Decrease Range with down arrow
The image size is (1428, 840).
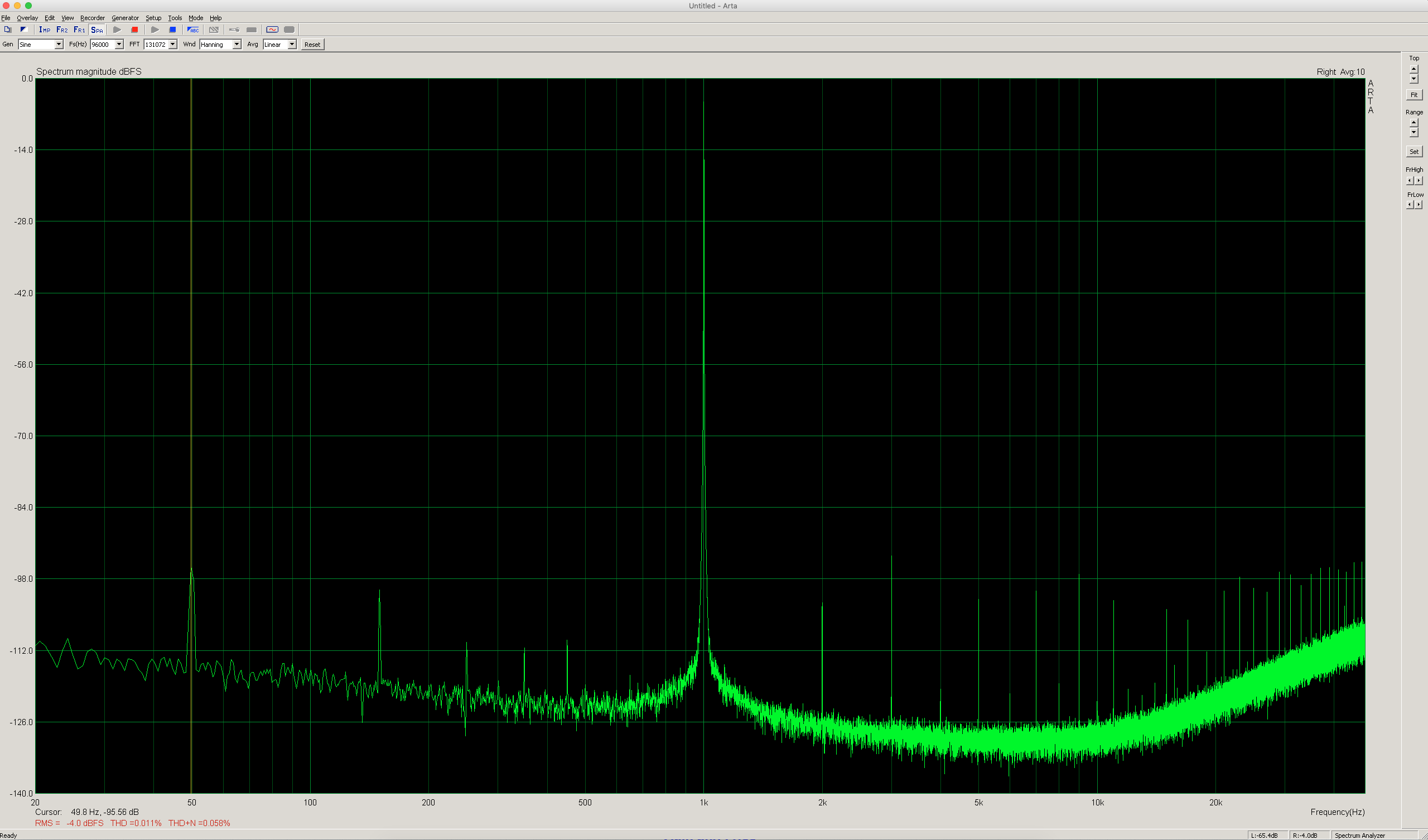(x=1414, y=133)
